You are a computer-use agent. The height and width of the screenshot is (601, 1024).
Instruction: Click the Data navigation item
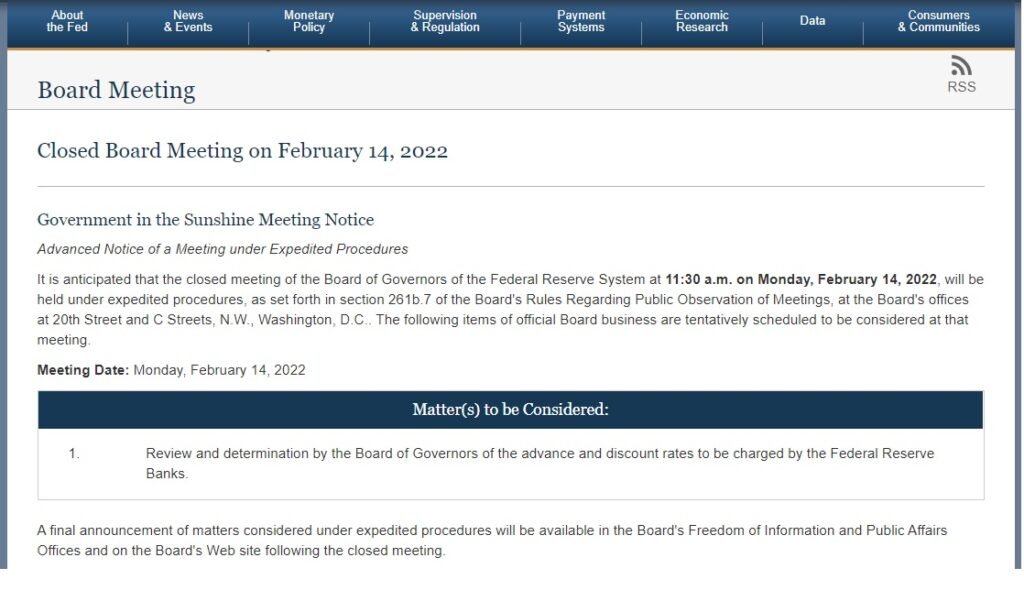[x=812, y=21]
